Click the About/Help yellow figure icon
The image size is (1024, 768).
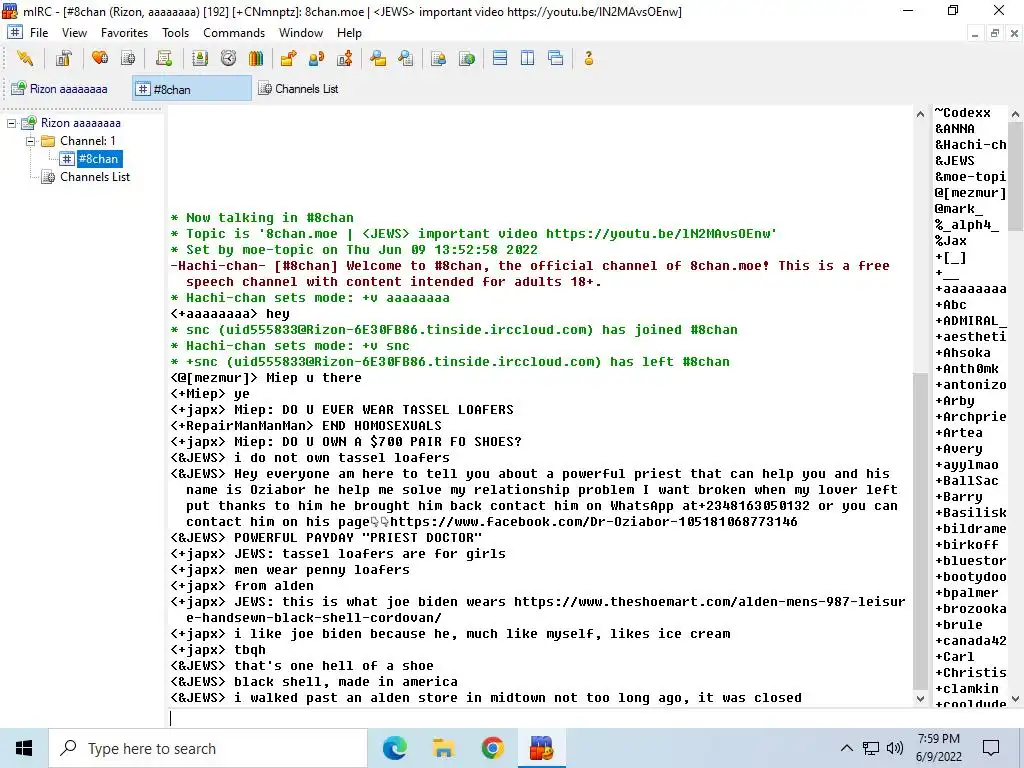click(x=589, y=59)
